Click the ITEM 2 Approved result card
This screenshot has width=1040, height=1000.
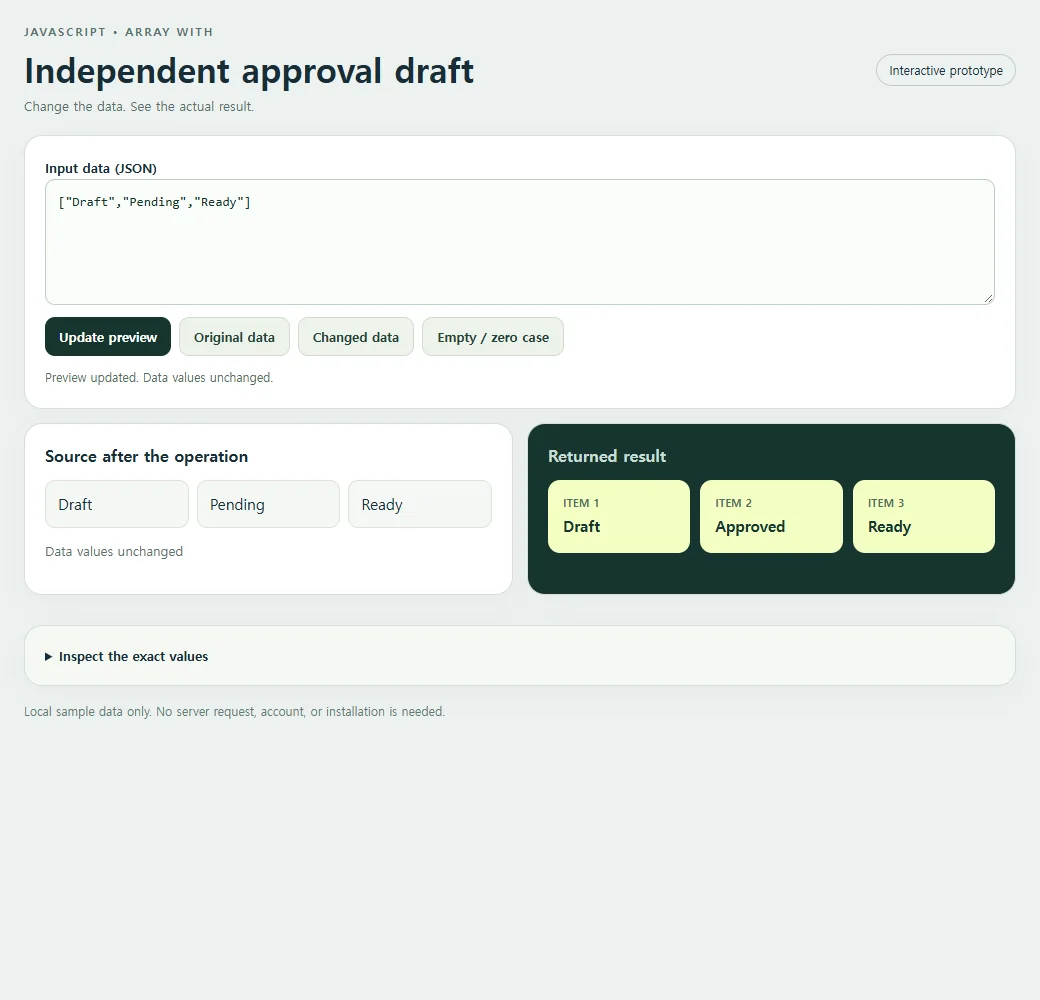click(x=771, y=517)
